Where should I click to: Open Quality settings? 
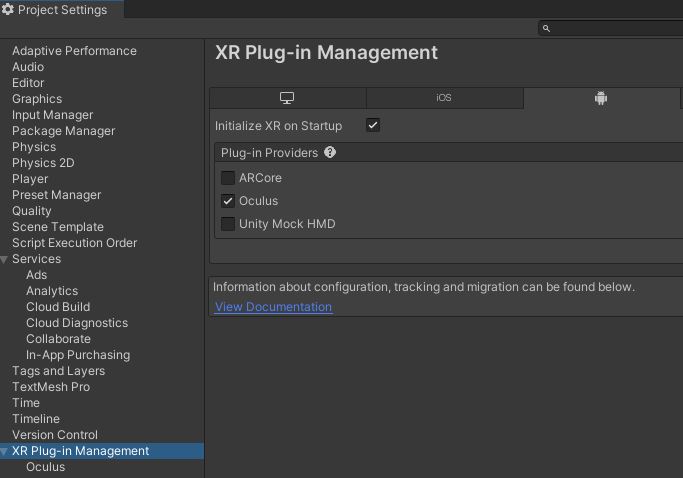click(x=32, y=211)
